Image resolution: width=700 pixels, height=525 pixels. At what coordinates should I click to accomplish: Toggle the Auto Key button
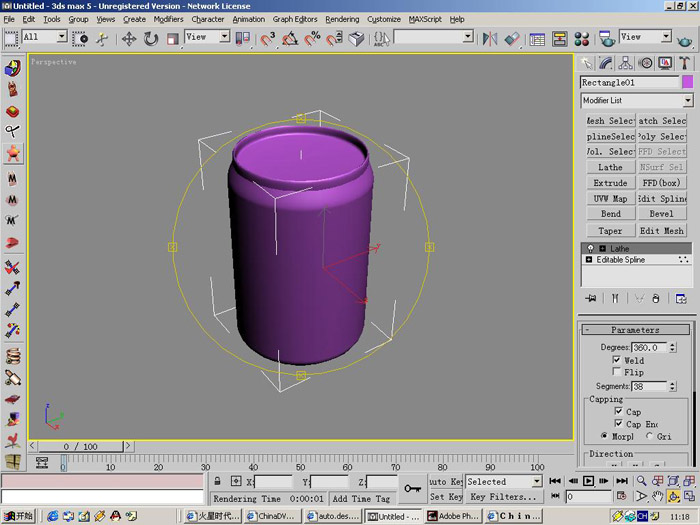tap(446, 481)
